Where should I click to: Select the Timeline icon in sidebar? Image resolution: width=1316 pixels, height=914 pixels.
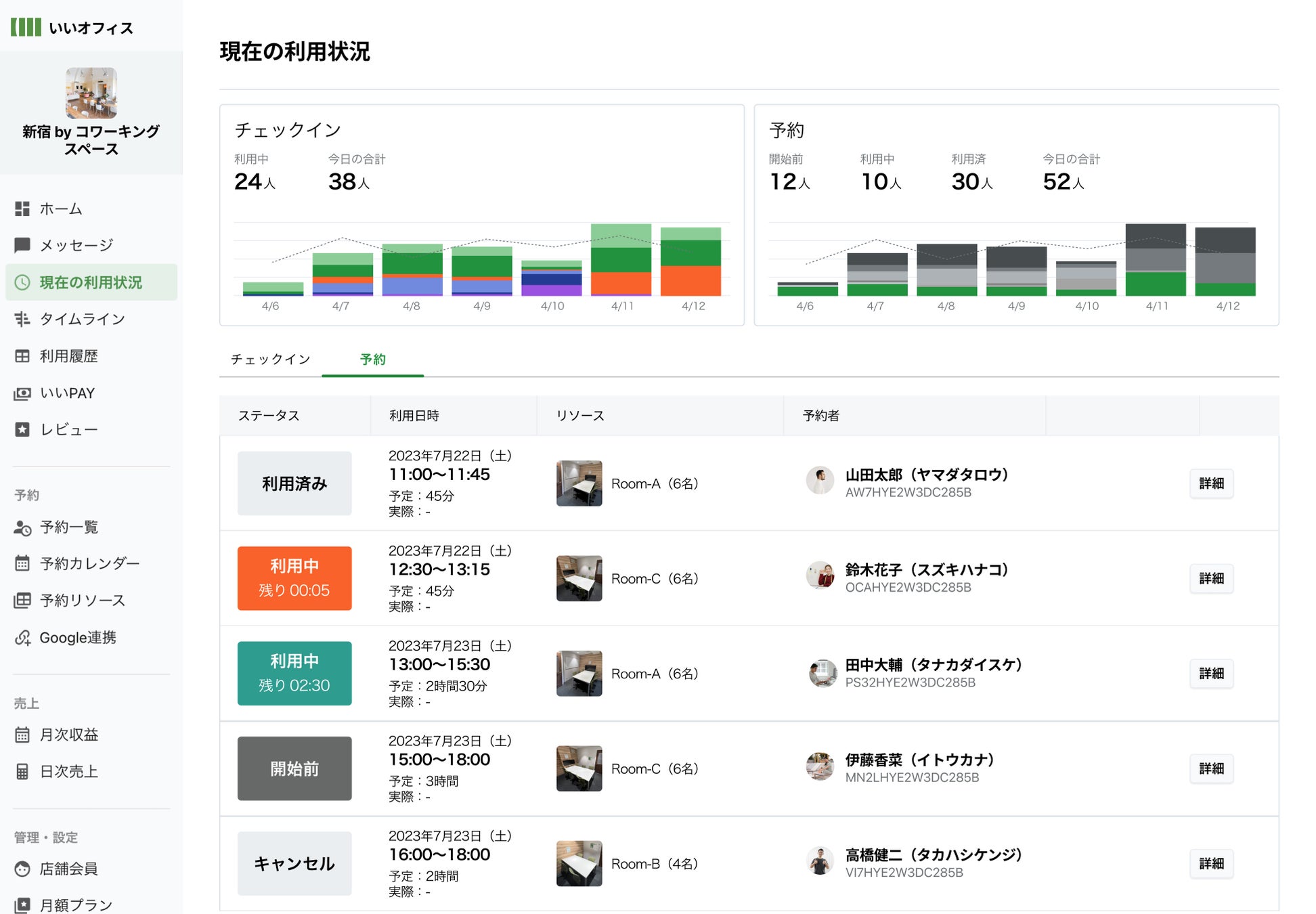[22, 319]
